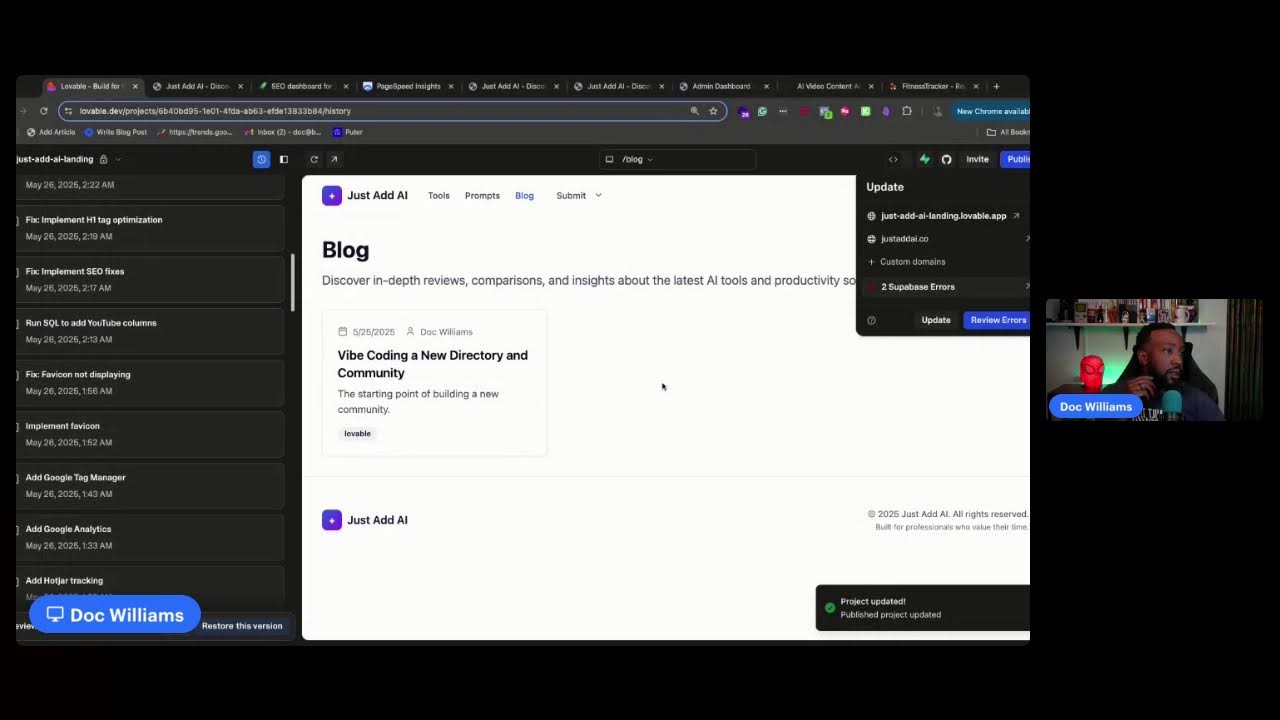Click the Just Add AI footer logo
Screen dimensions: 1280x720
click(x=365, y=520)
